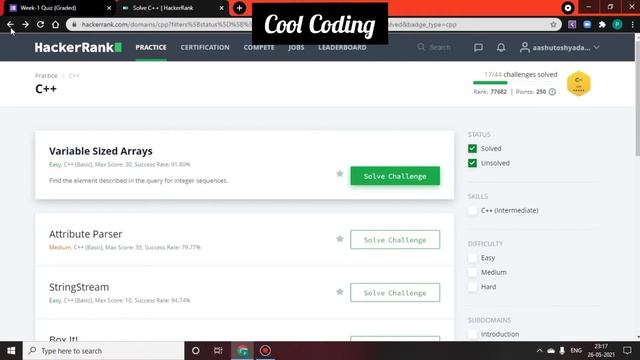Open the Chrome profile avatar
Image resolution: width=640 pixels, height=360 pixels.
pos(617,24)
